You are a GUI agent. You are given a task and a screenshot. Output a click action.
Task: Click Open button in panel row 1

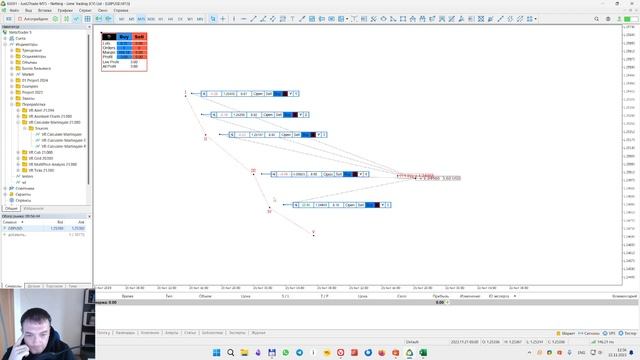click(x=258, y=94)
